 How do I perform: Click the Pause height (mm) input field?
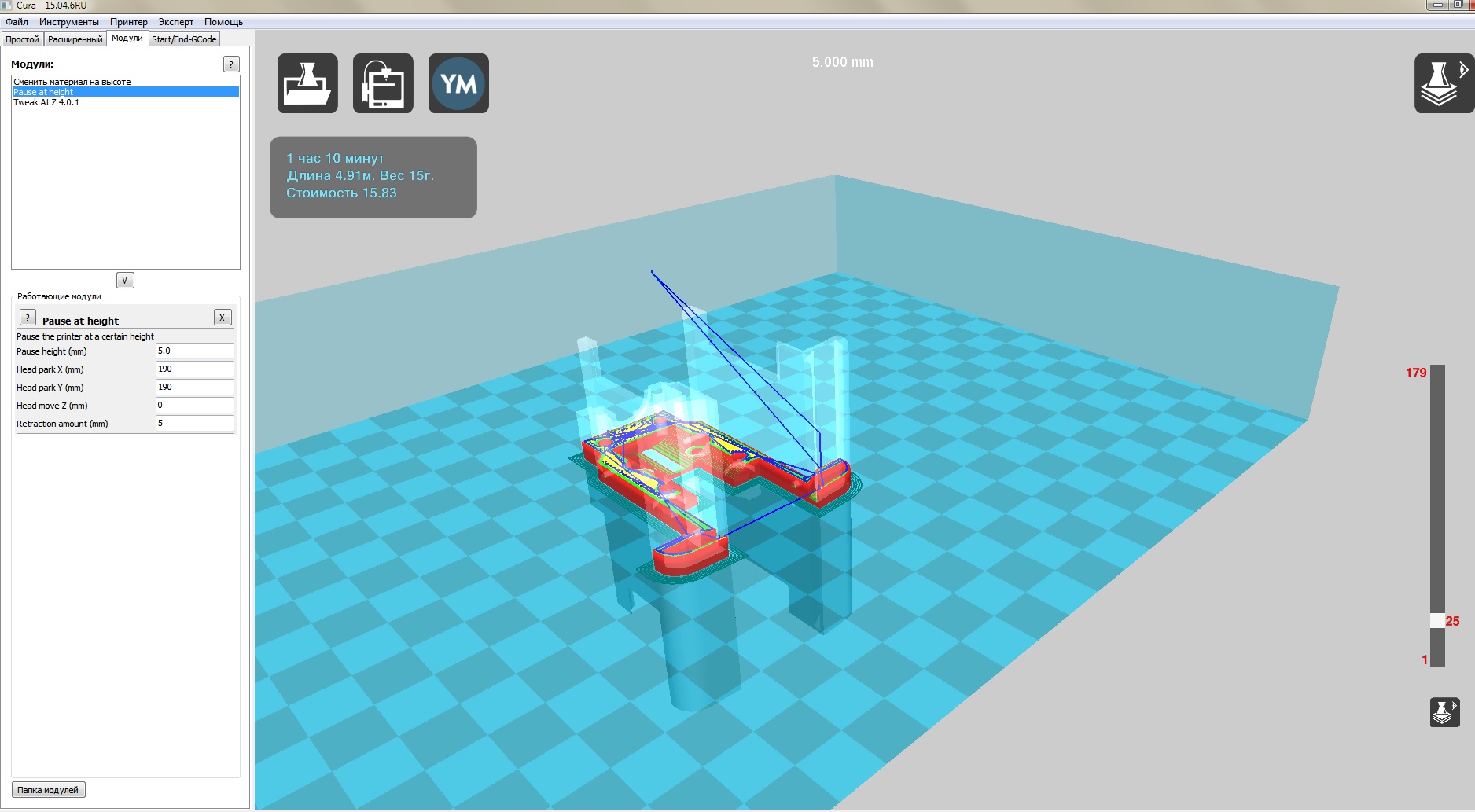[x=194, y=351]
